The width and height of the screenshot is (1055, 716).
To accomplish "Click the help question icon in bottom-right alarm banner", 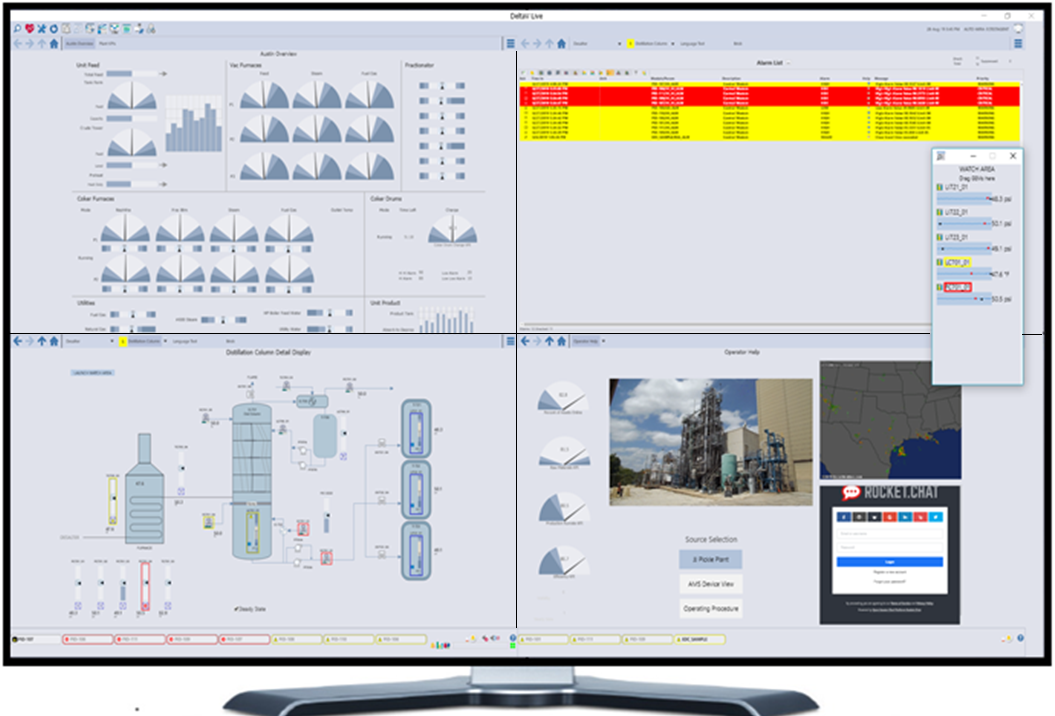I will coord(1020,638).
